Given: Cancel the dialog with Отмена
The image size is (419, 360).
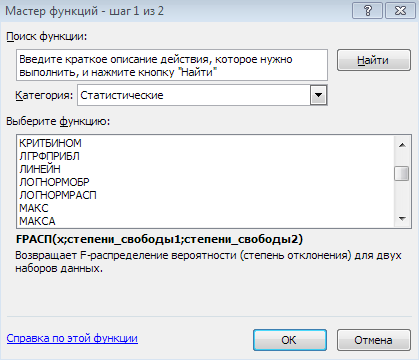Looking at the screenshot, I should click(374, 340).
